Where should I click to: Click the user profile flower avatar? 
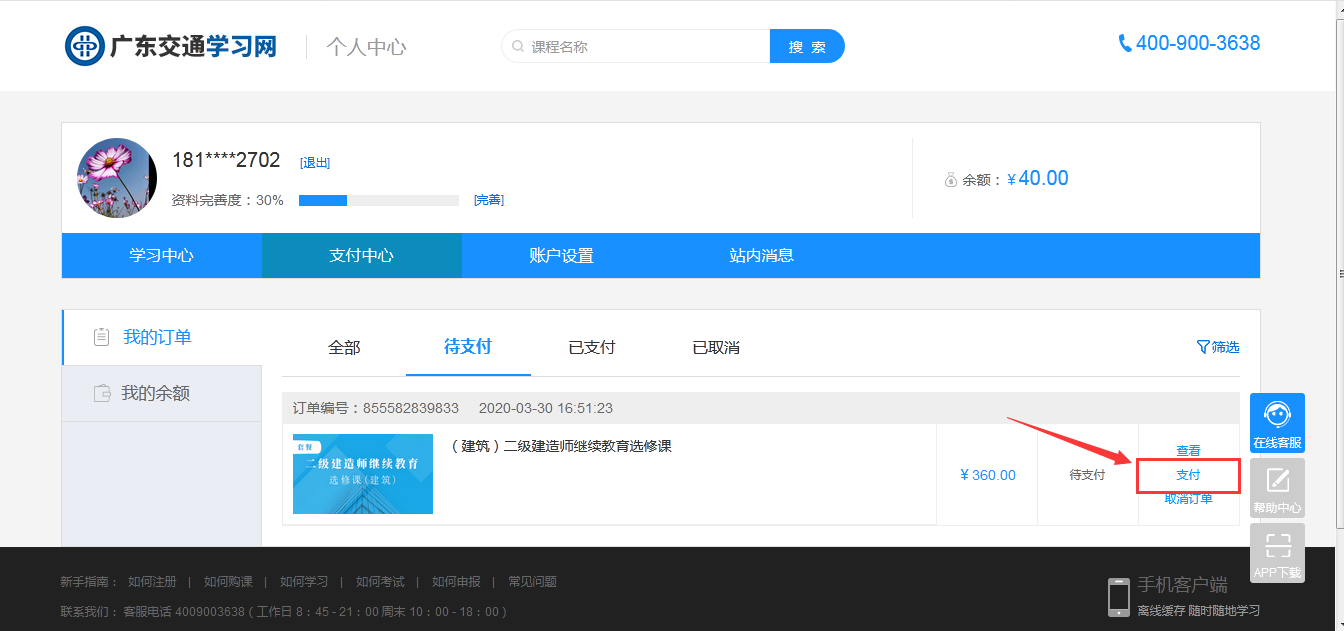tap(117, 178)
